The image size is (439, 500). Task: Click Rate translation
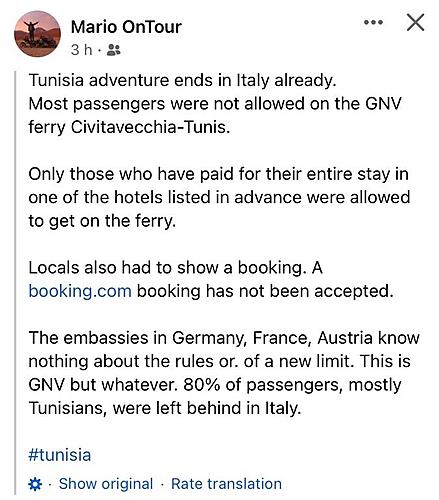(x=226, y=484)
